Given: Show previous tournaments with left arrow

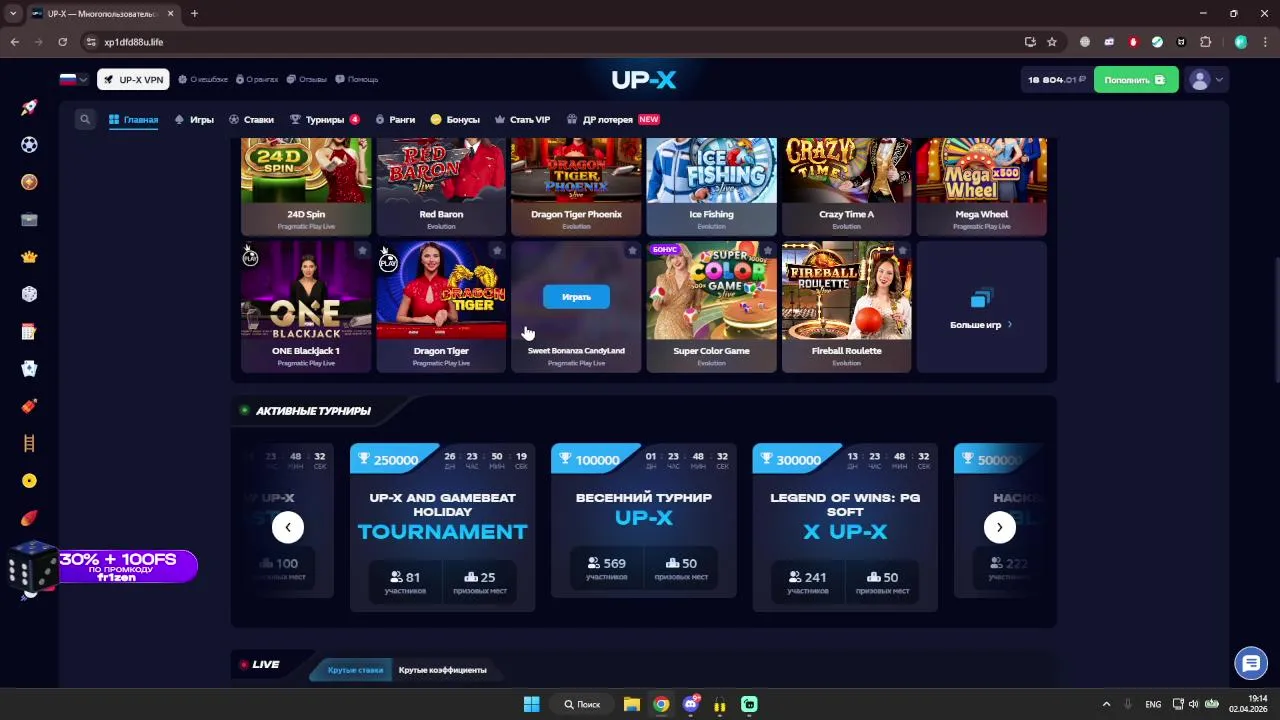Looking at the screenshot, I should (288, 527).
